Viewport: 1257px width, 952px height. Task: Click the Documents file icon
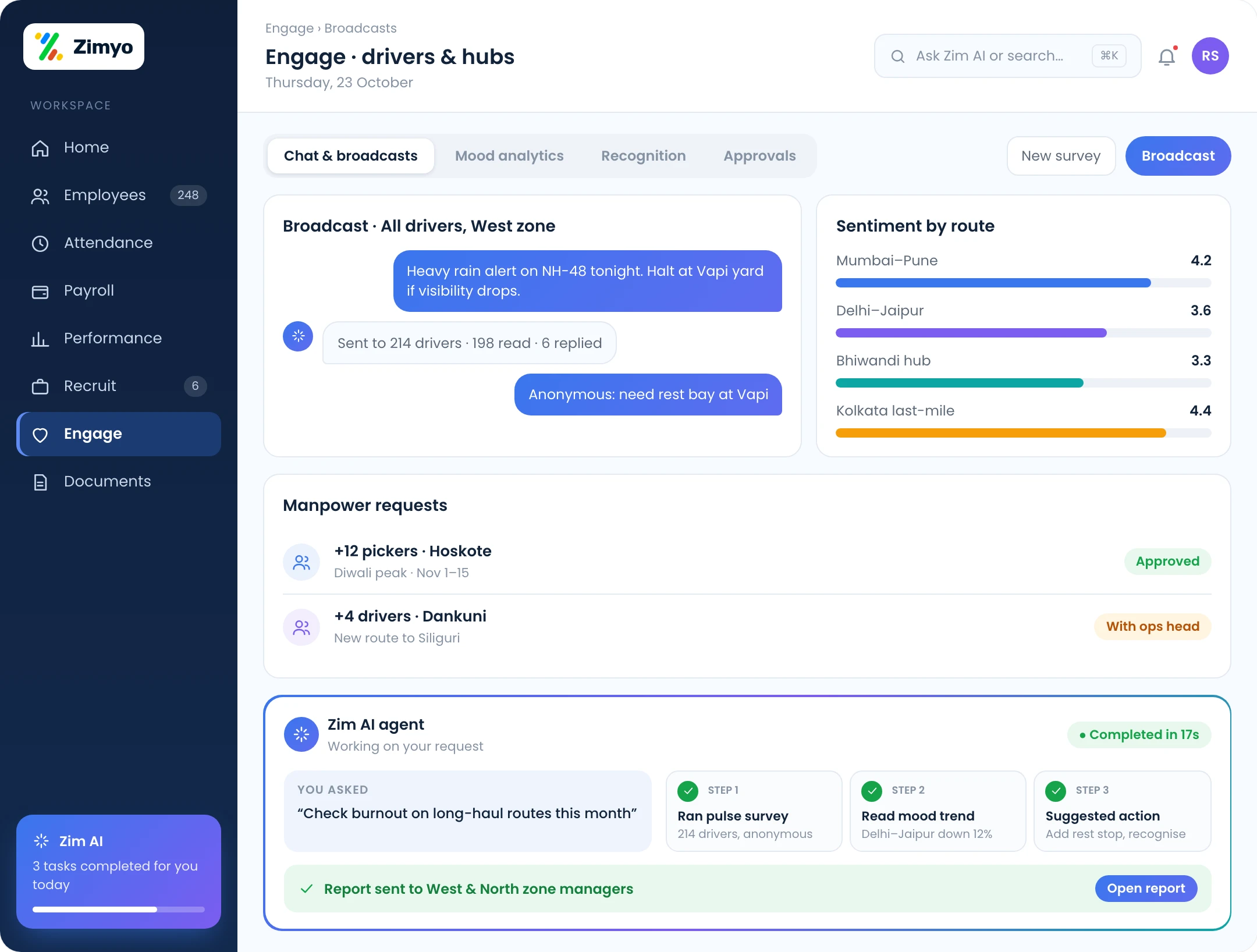click(40, 482)
